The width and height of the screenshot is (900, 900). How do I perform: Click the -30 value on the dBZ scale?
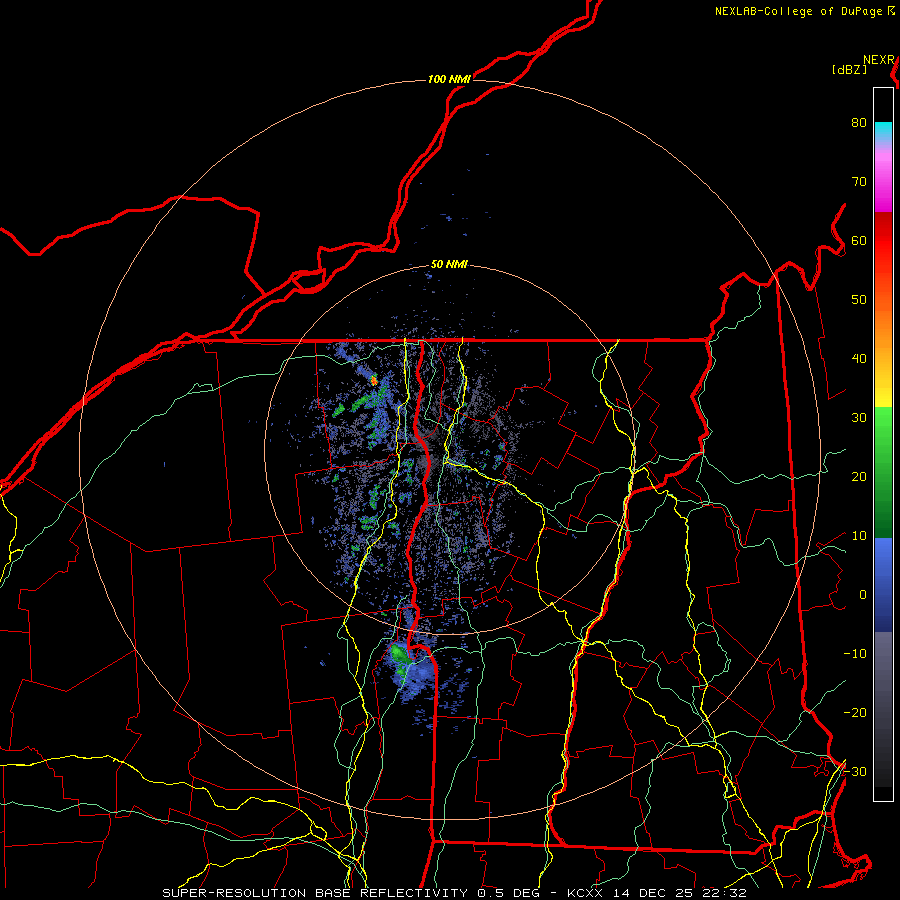click(x=855, y=772)
